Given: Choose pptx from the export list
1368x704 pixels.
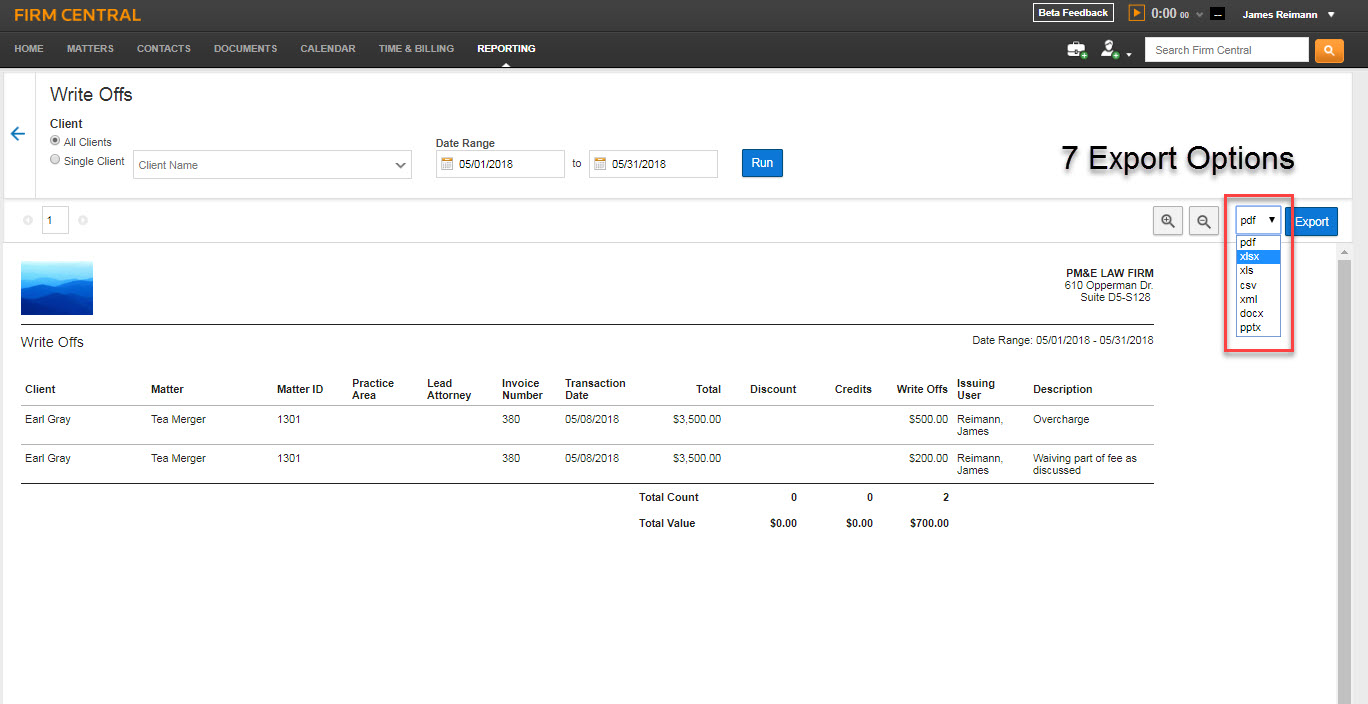Looking at the screenshot, I should (1258, 327).
